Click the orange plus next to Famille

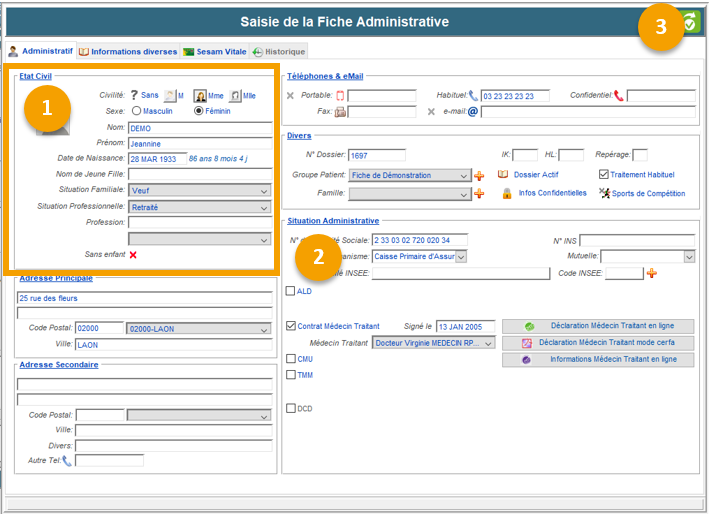point(479,193)
